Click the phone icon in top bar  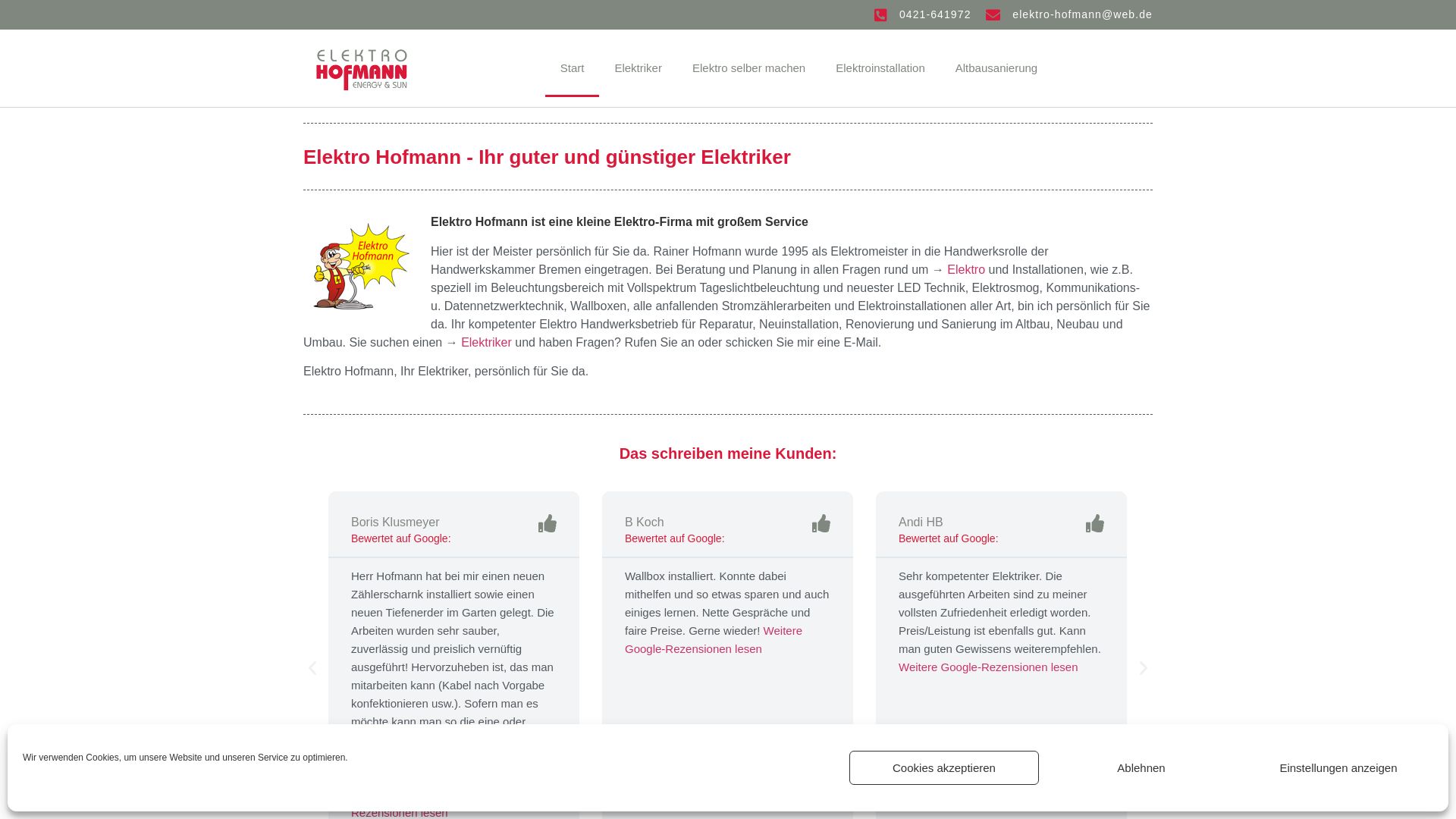(x=880, y=15)
